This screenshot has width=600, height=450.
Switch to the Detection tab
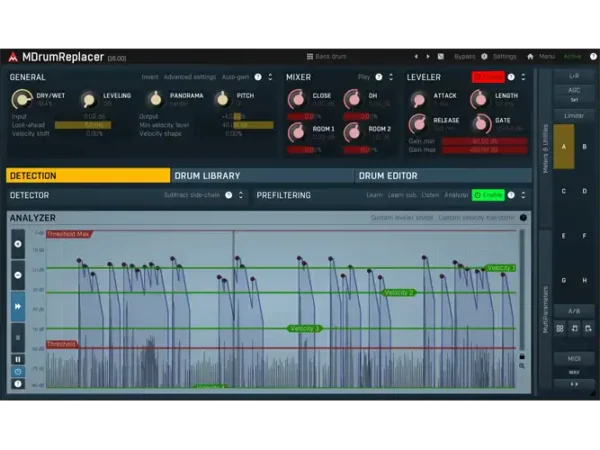pos(88,176)
